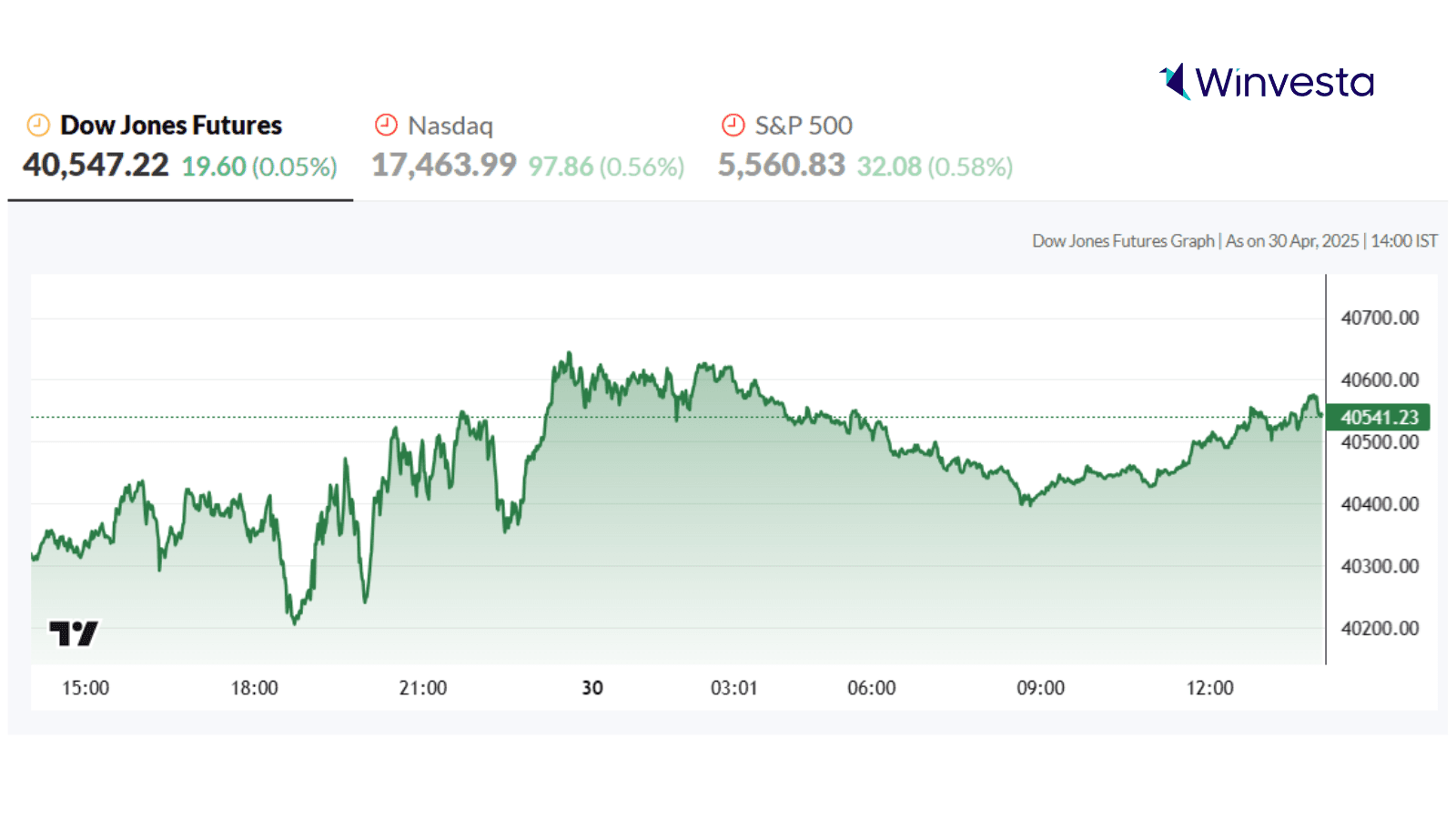Click the 17,463.99 Nasdaq price value
1456x819 pixels.
click(x=444, y=166)
